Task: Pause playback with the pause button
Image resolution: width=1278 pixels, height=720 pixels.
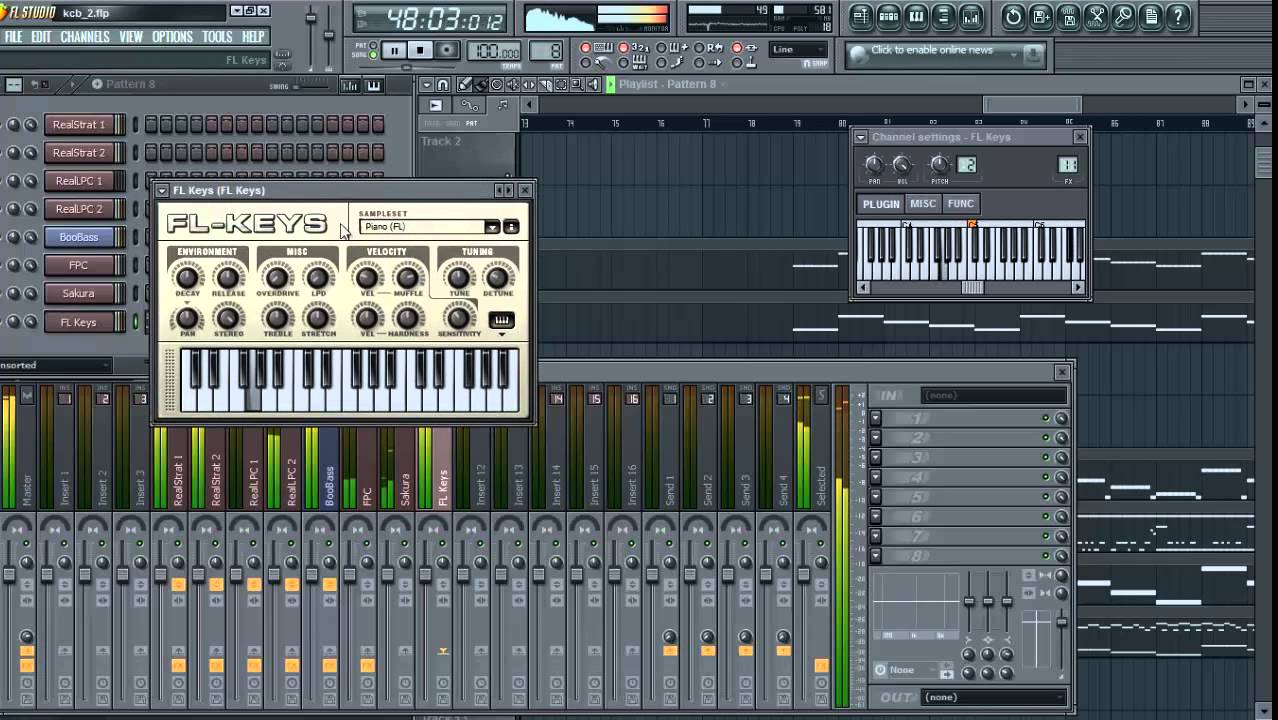Action: coord(394,50)
